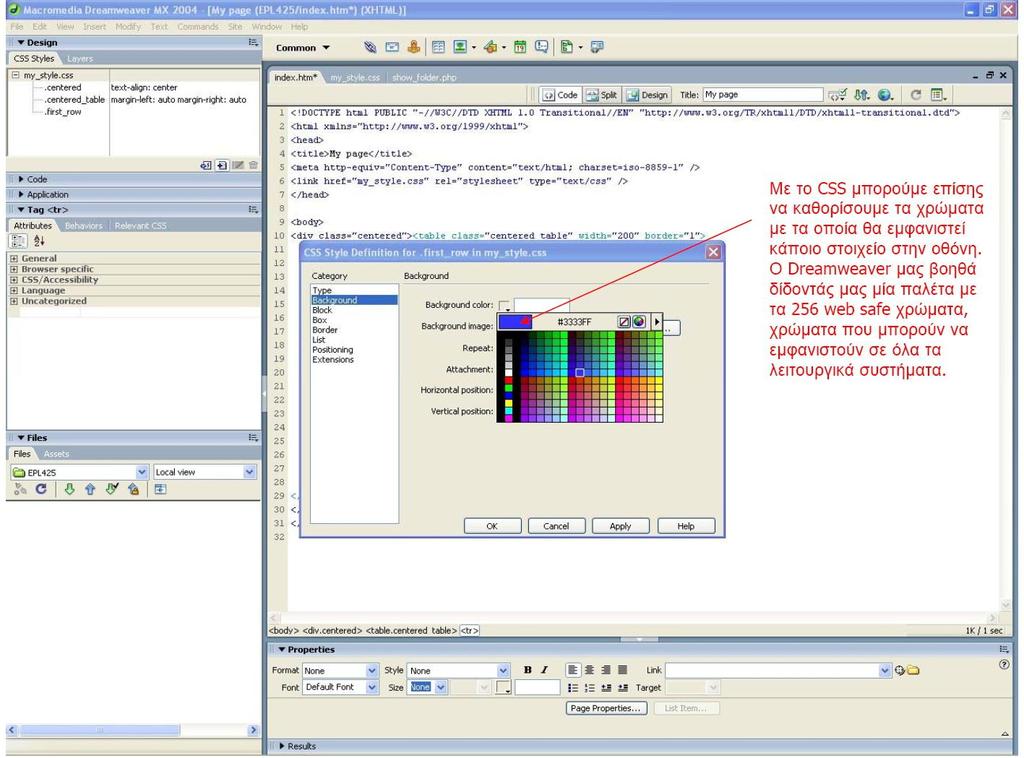Open the Format dropdown in Properties

click(x=372, y=671)
